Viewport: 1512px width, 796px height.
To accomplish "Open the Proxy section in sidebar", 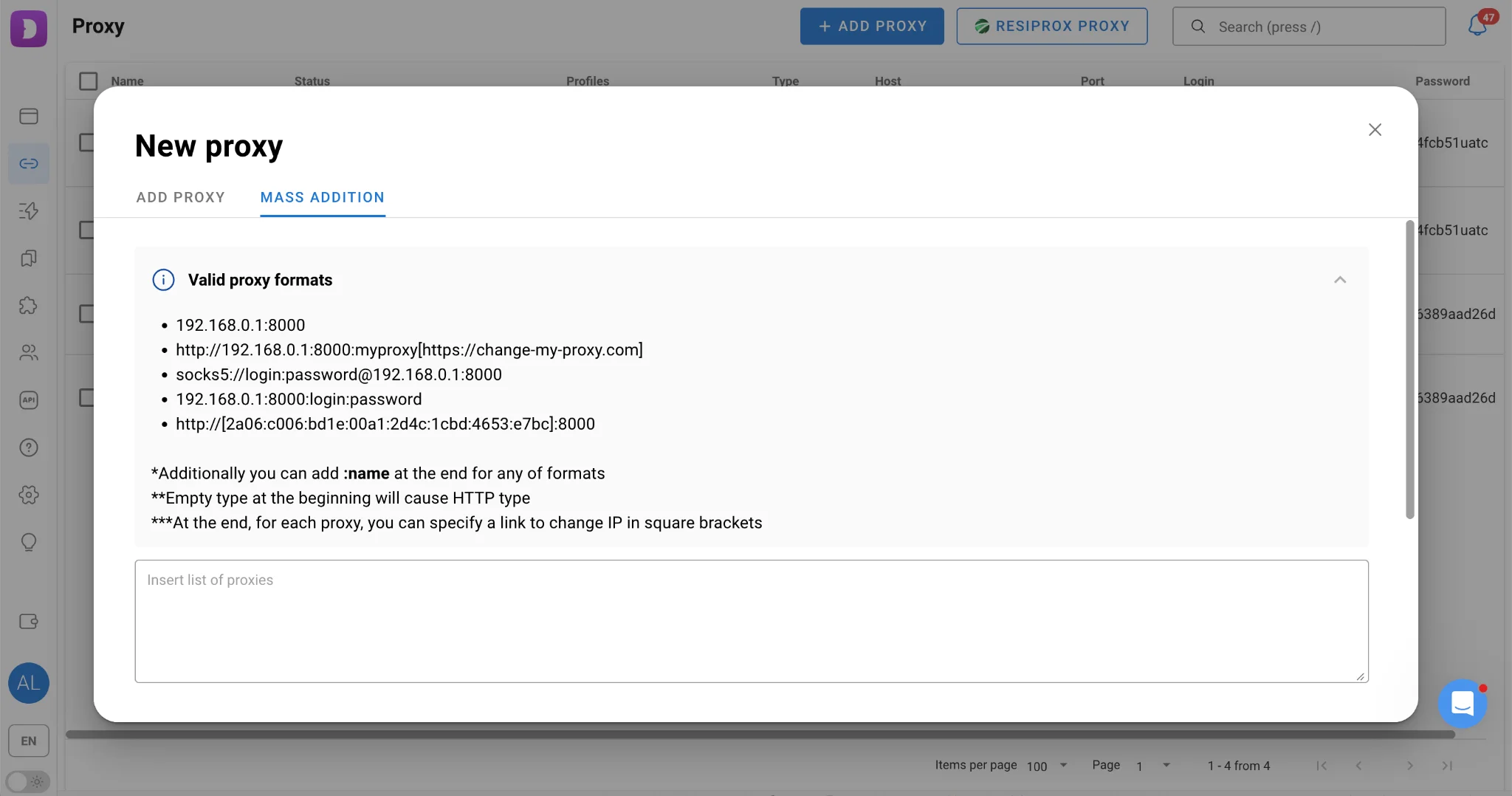I will point(29,163).
